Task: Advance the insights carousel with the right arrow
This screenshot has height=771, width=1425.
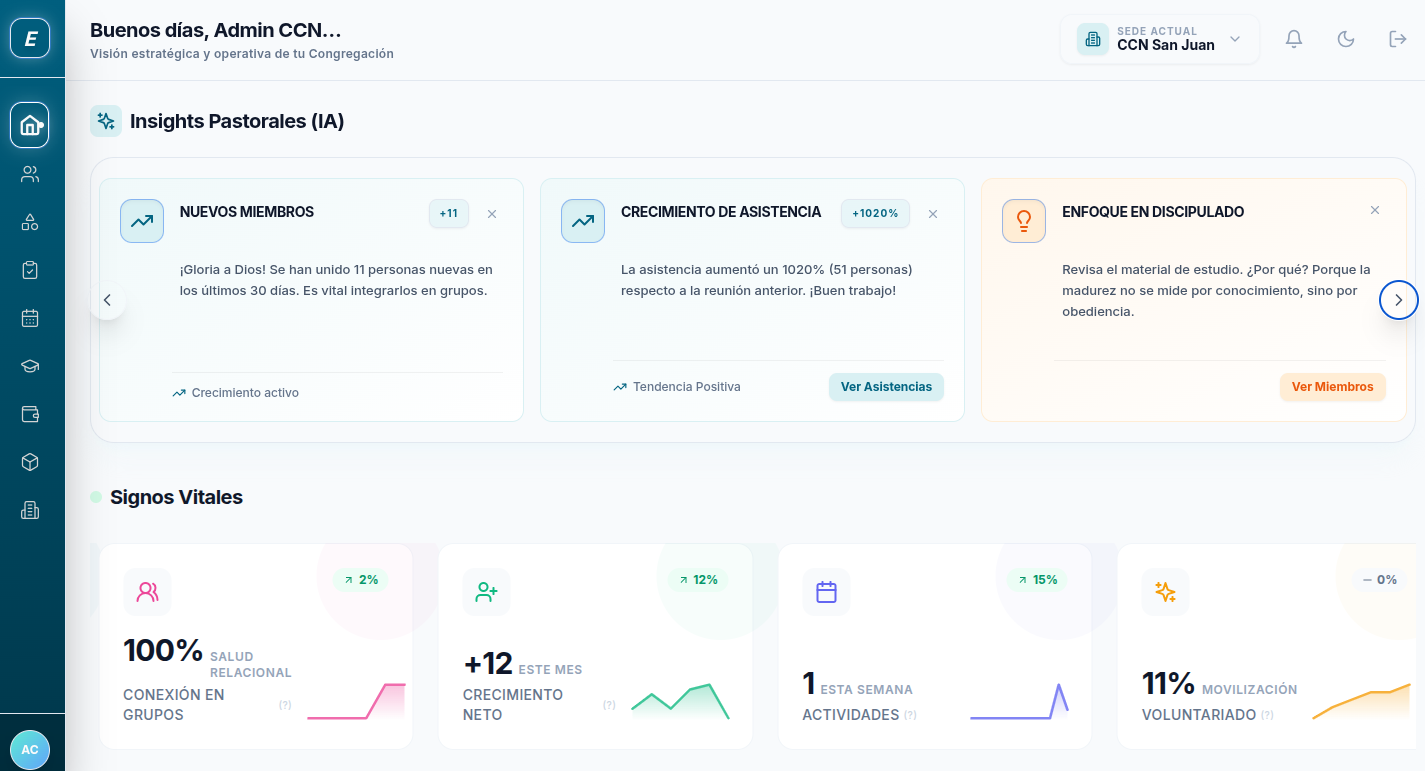Action: click(x=1398, y=299)
